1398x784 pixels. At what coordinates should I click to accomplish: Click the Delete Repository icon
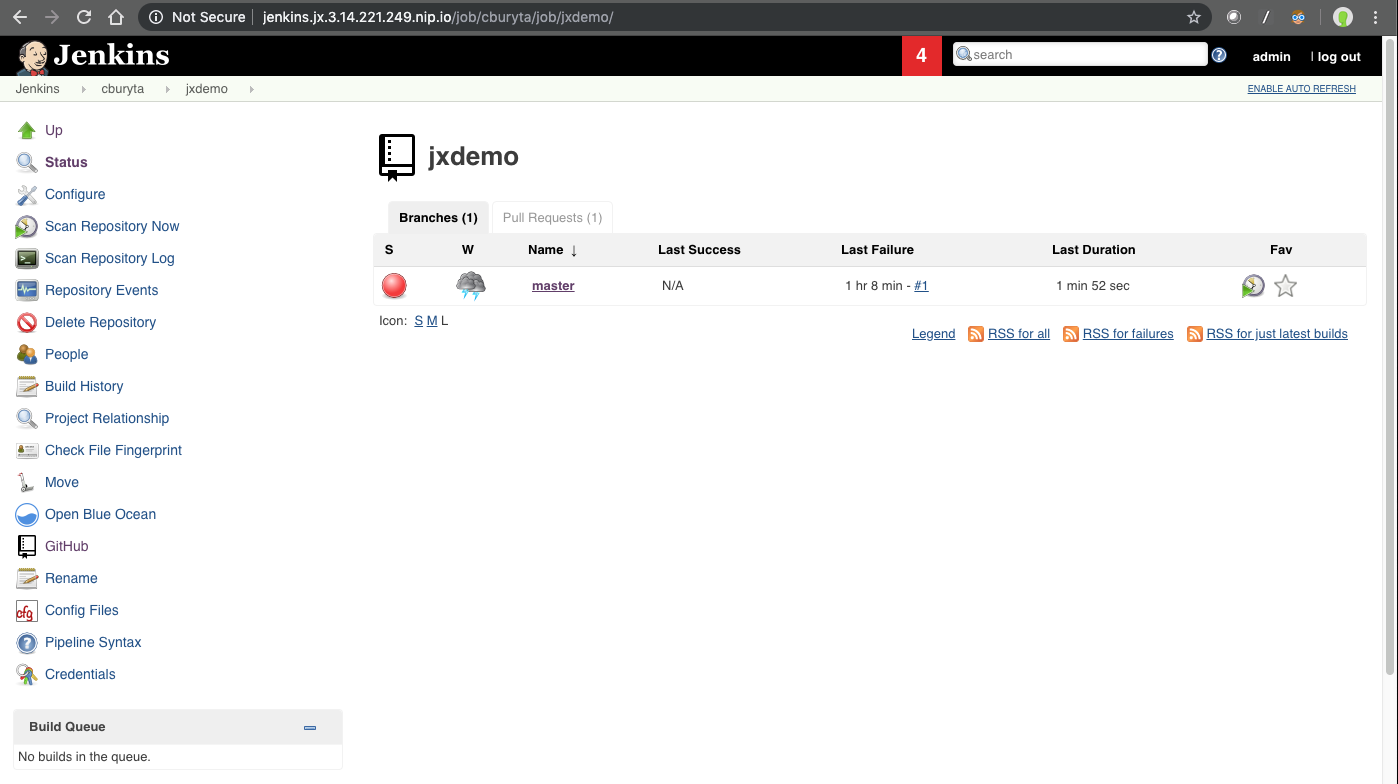(27, 323)
